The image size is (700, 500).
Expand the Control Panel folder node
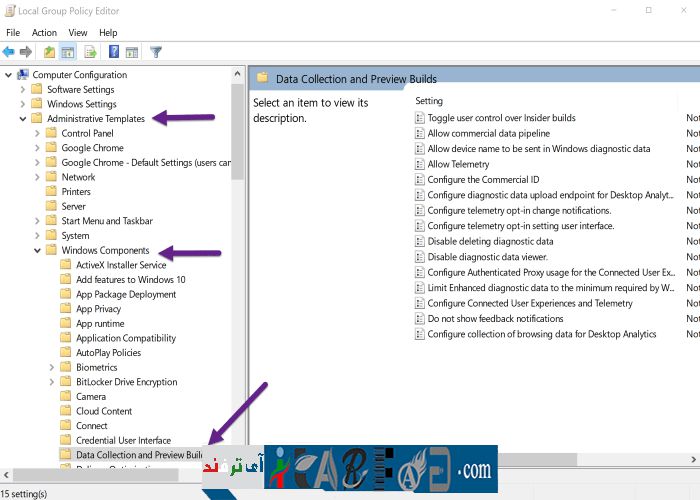38,133
